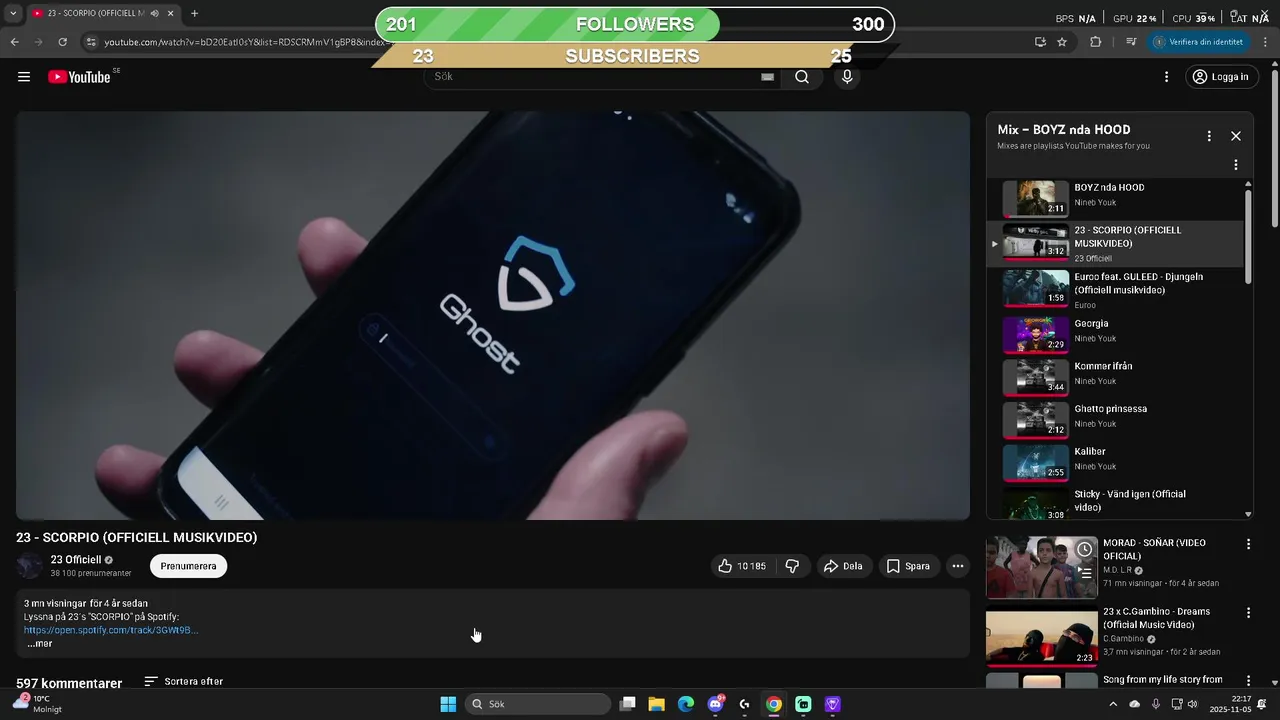Open File Explorer from the taskbar

pyautogui.click(x=656, y=704)
